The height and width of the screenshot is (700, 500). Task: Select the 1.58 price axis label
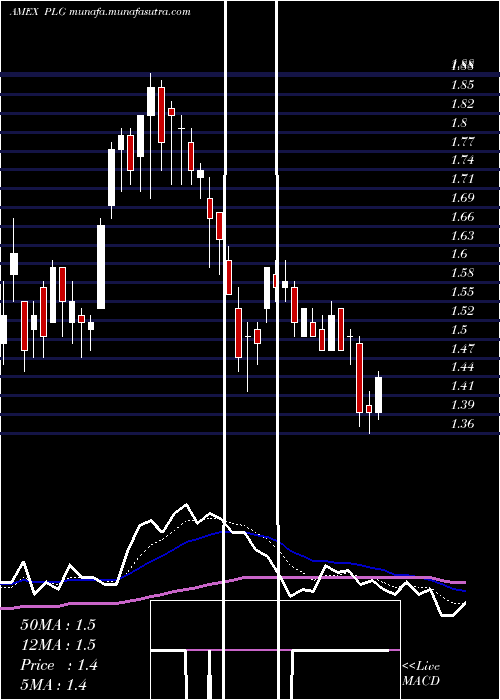pyautogui.click(x=462, y=273)
